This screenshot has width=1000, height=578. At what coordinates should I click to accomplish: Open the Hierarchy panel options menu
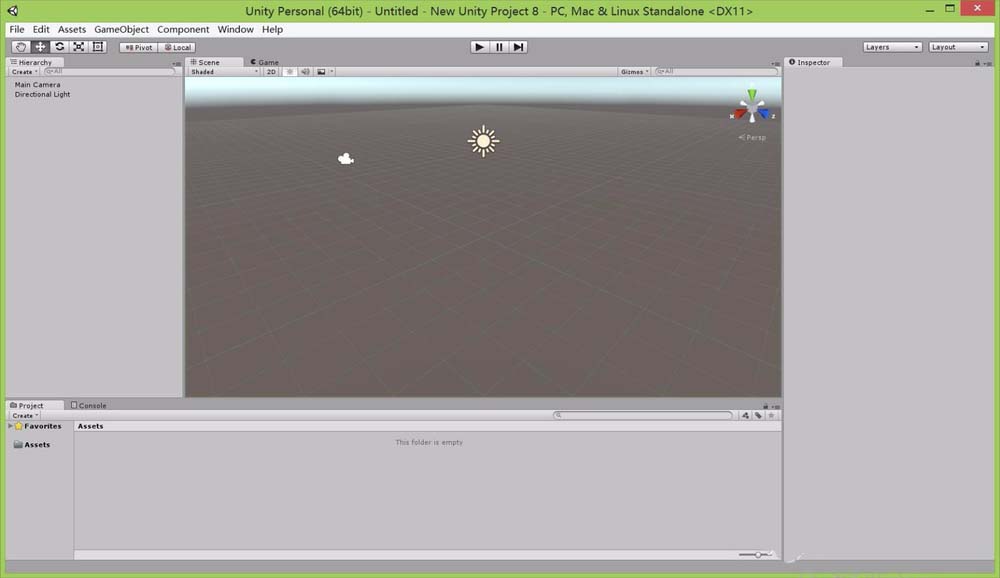point(176,63)
